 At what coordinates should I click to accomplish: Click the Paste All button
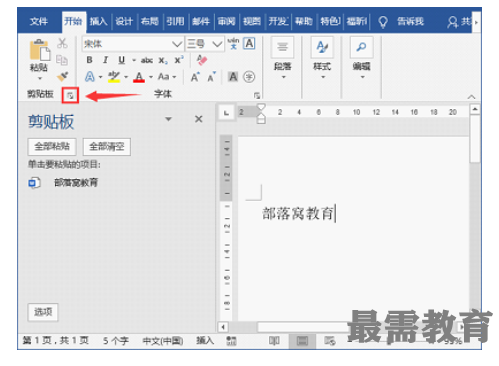coord(52,147)
